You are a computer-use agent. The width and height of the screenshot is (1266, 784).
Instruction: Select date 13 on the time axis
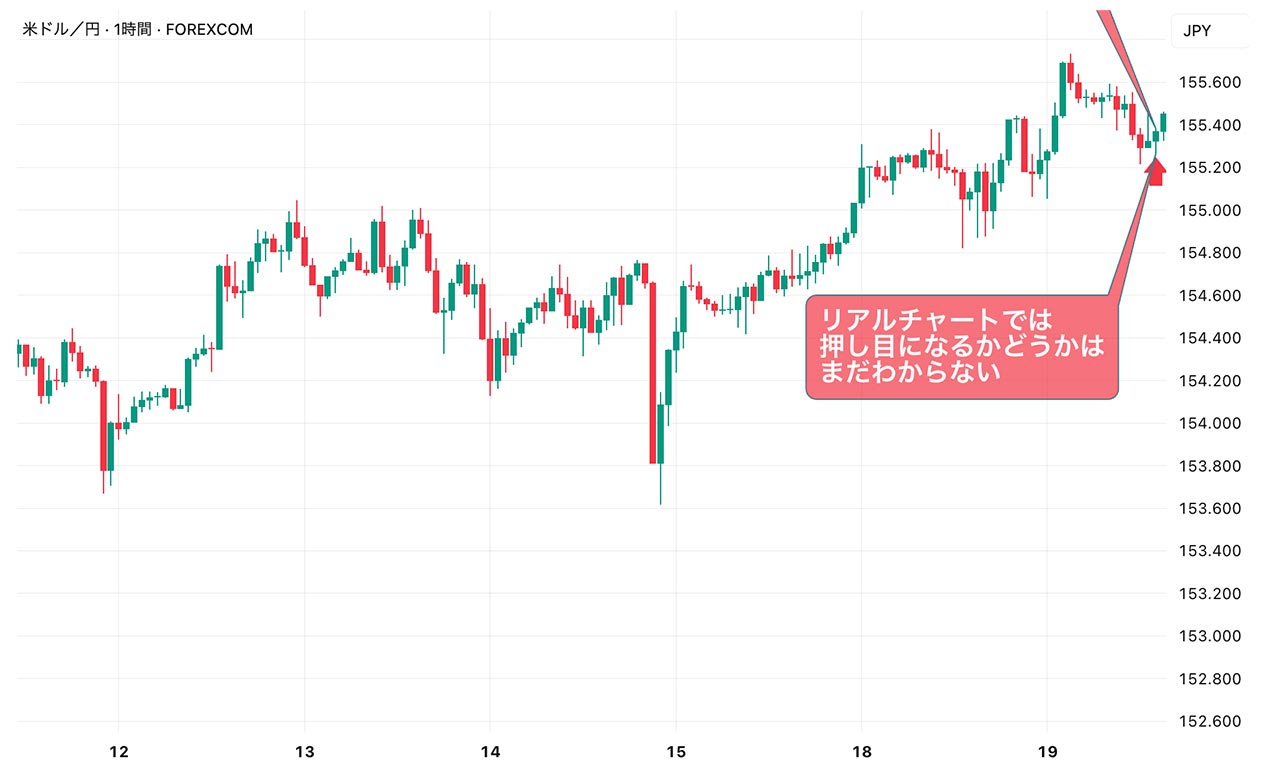point(304,752)
